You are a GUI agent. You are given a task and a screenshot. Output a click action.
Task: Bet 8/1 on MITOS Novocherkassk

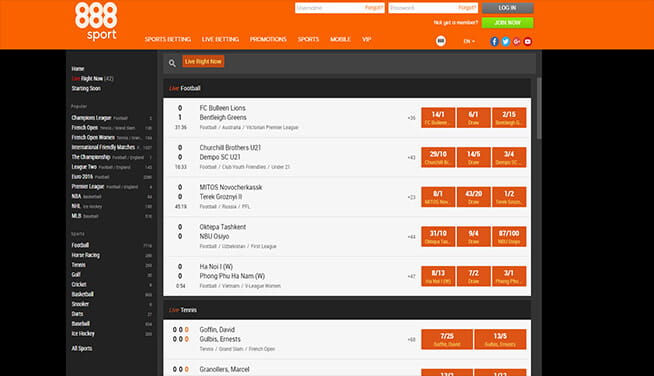(x=438, y=197)
